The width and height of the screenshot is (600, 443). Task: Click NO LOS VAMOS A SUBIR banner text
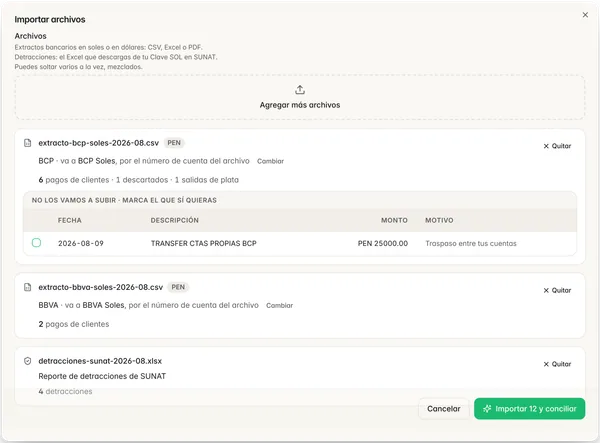coord(124,200)
